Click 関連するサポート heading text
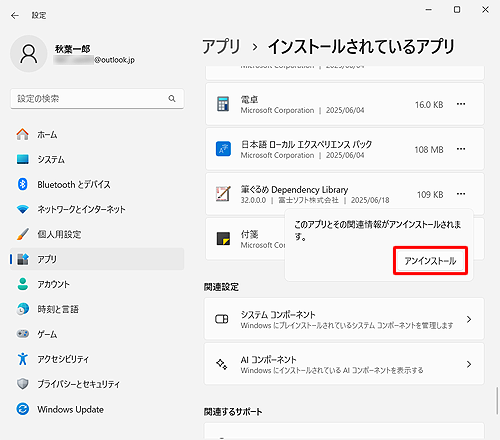Screen dimensions: 500x440 click(x=233, y=412)
